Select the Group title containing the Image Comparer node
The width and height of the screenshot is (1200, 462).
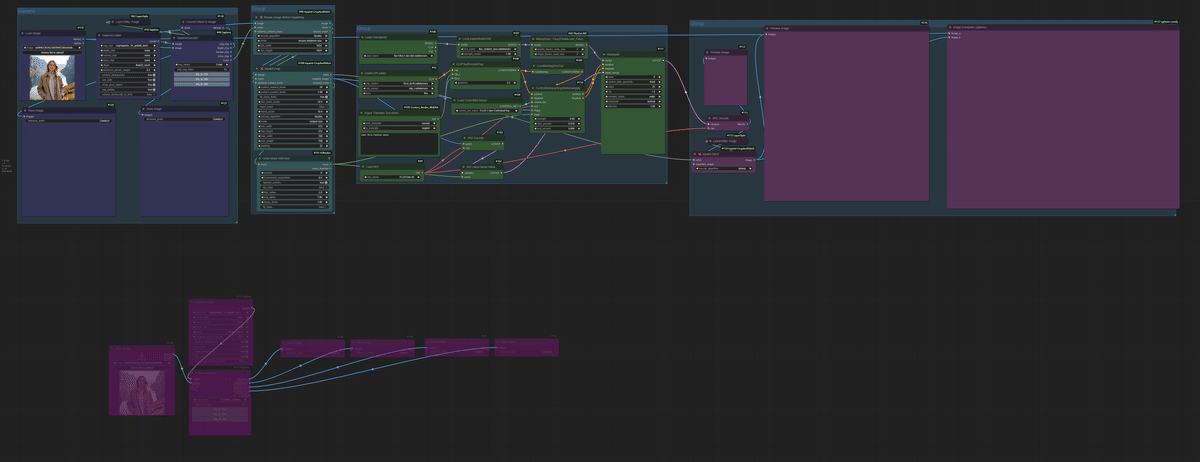coord(697,23)
